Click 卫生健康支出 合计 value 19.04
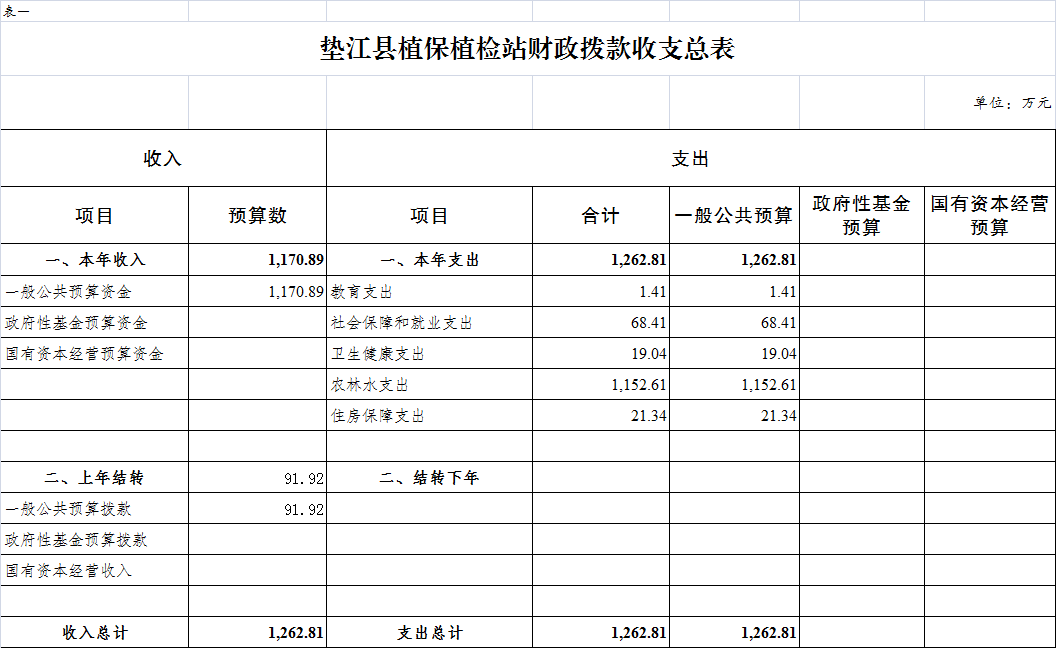 pos(649,354)
